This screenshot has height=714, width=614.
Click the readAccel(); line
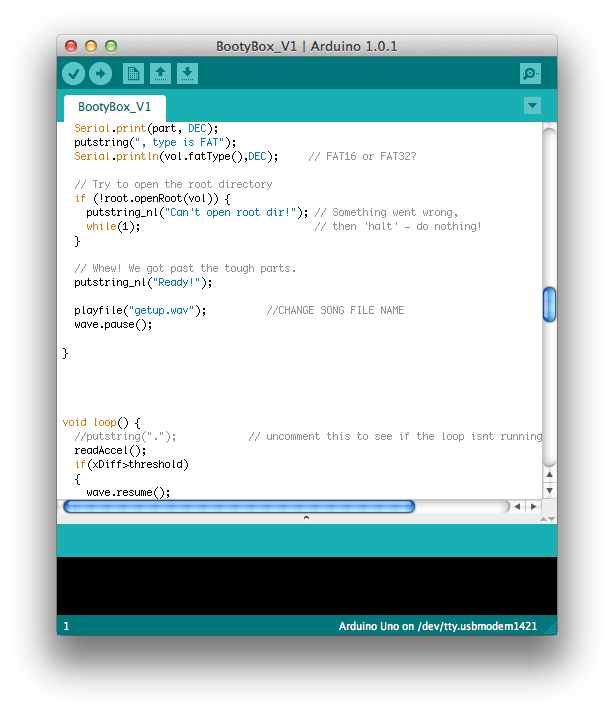click(x=110, y=450)
